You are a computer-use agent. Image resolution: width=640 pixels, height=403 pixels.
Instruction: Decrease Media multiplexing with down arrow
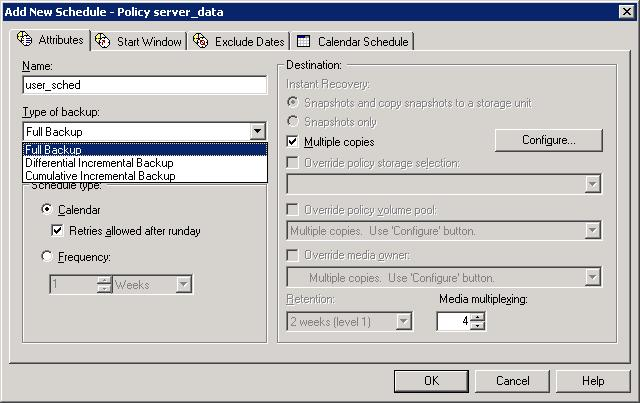coord(478,326)
